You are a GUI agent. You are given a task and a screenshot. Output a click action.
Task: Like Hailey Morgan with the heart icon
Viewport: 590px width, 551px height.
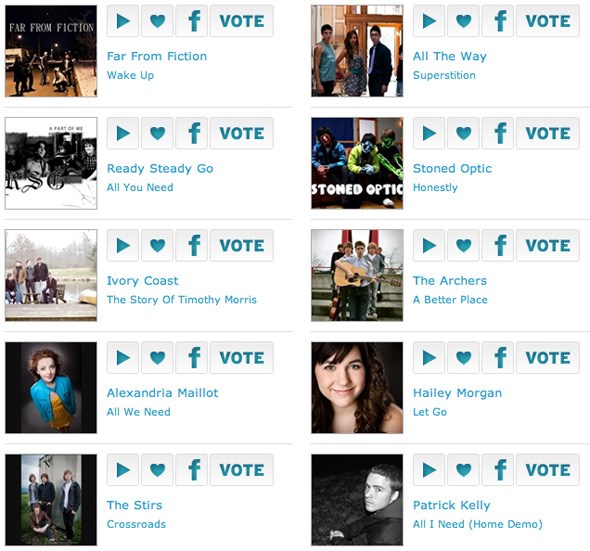click(x=463, y=358)
